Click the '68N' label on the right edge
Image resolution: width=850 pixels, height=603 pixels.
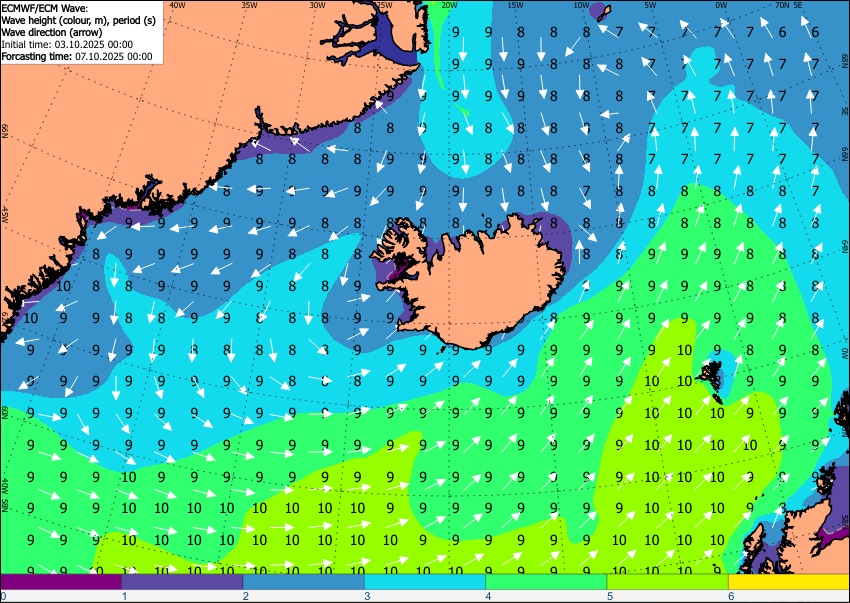(x=845, y=59)
